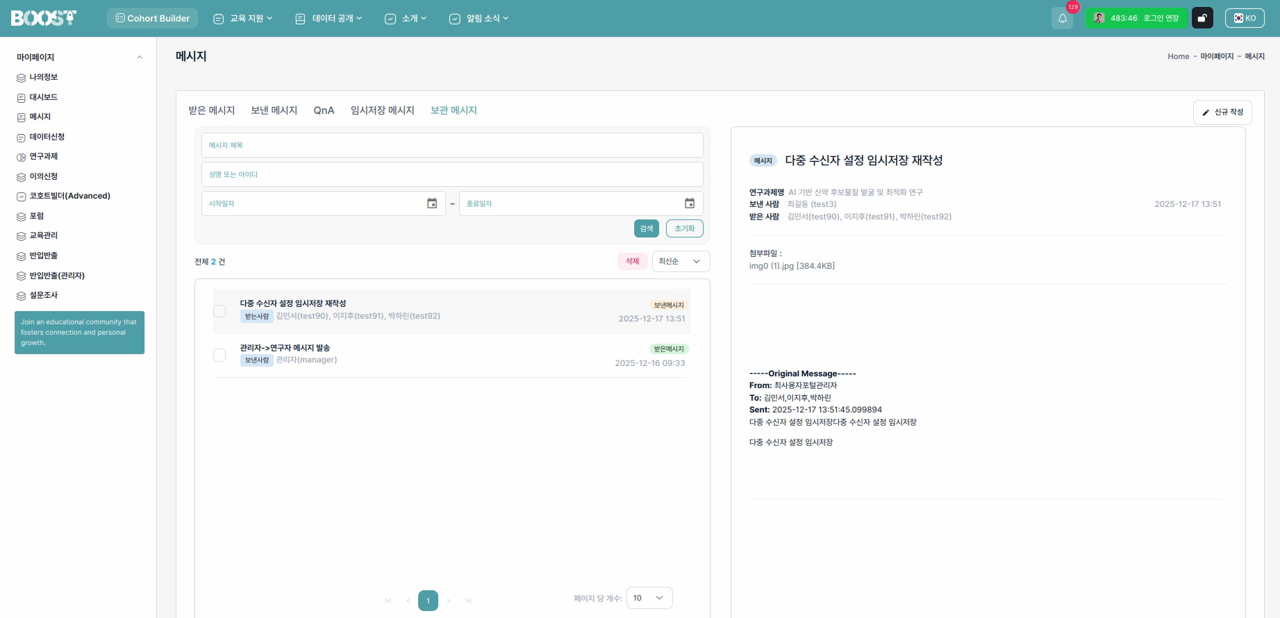Click the 코호트빌더(Advanced) sidebar icon
This screenshot has height=618, width=1280.
[21, 197]
